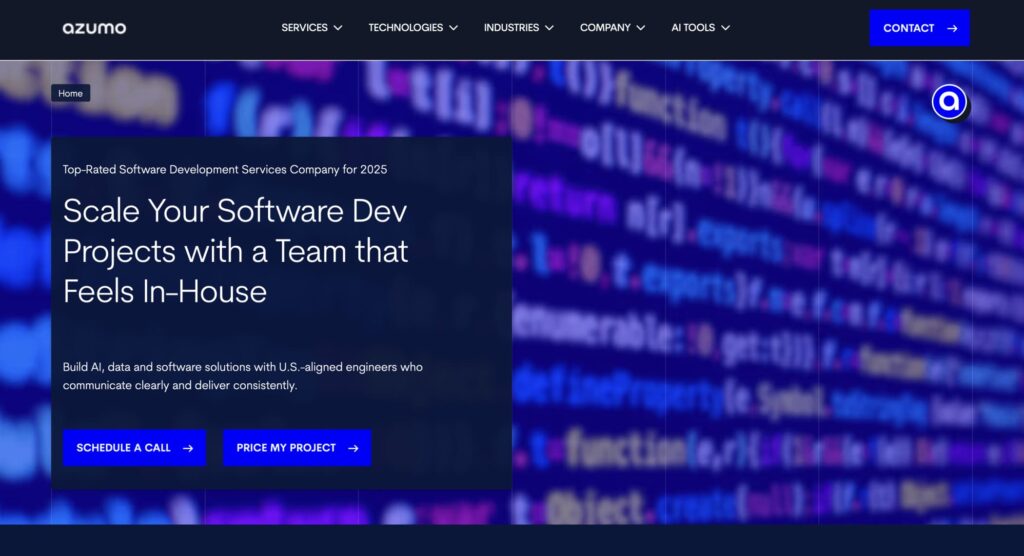Image resolution: width=1024 pixels, height=556 pixels.
Task: Click the 'Scale Your Software Dev Projects' headline
Action: 236,250
